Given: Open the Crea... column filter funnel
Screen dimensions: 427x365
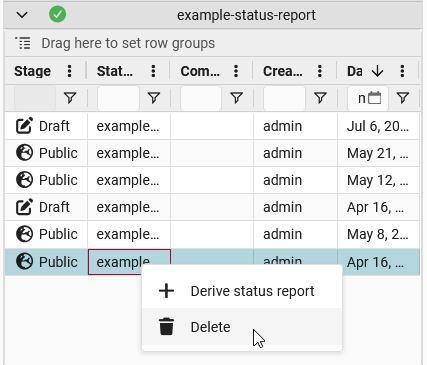Looking at the screenshot, I should tap(320, 98).
